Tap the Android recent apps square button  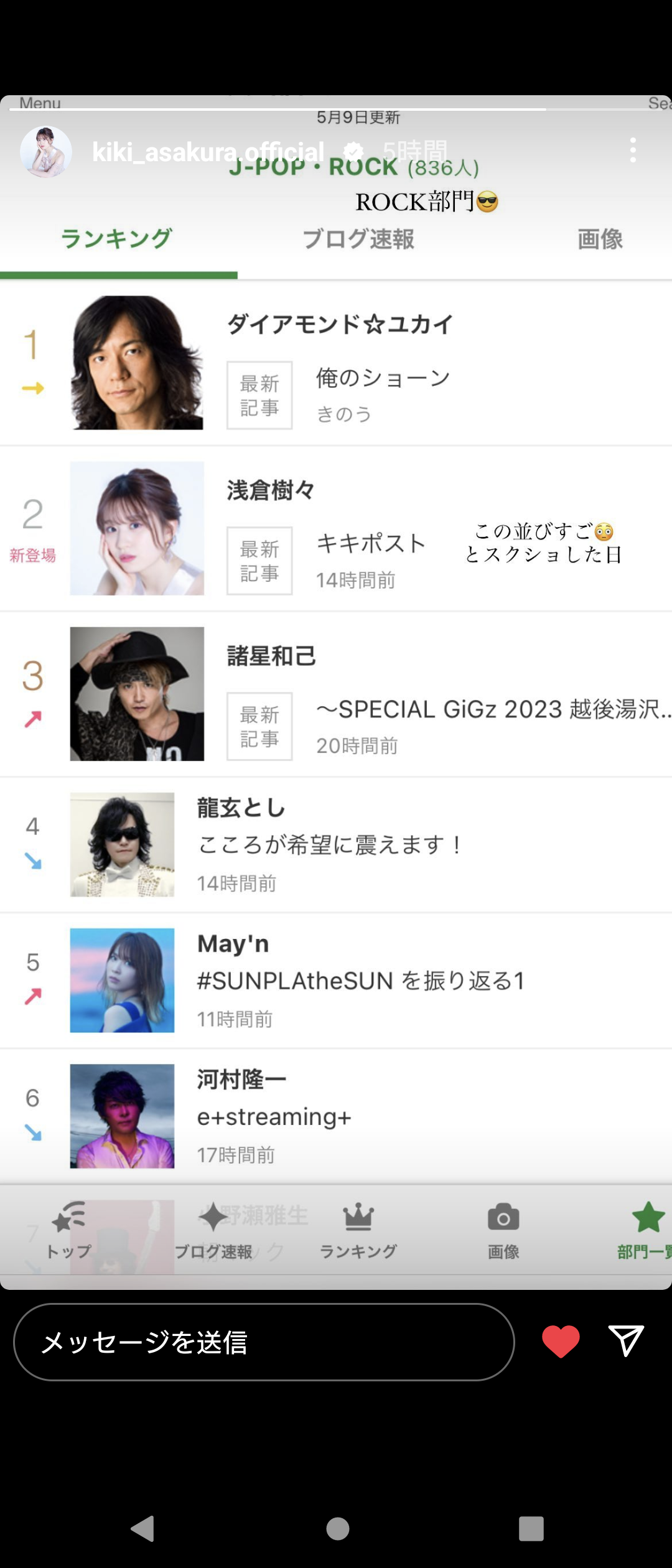tap(531, 1529)
